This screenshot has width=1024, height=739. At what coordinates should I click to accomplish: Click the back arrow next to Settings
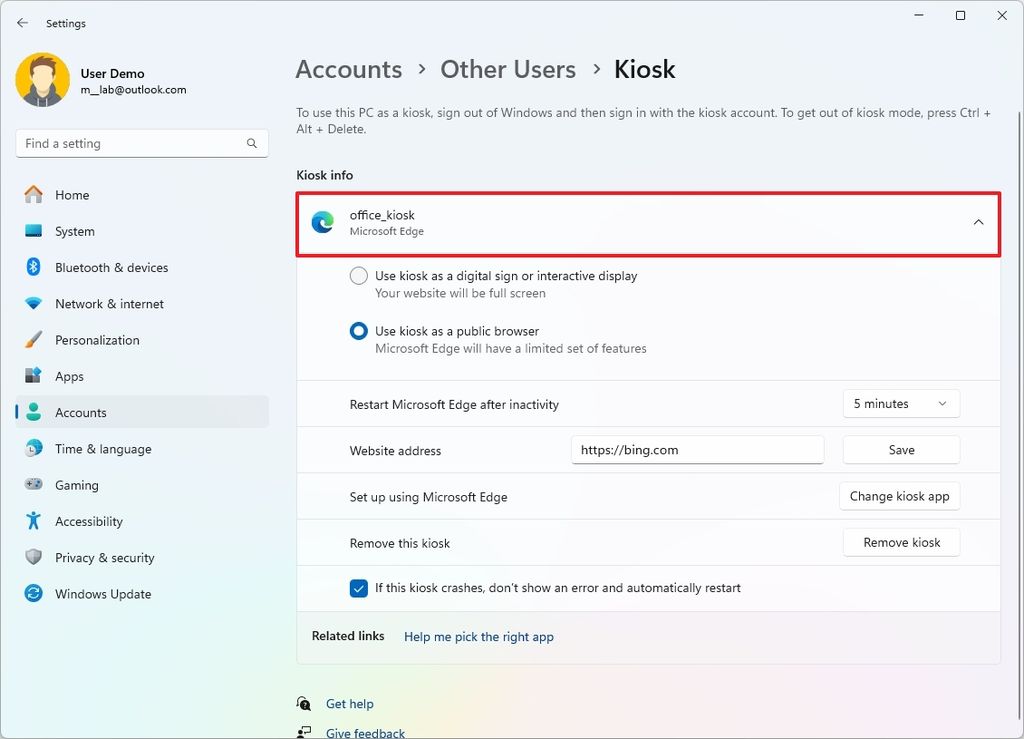coord(23,23)
